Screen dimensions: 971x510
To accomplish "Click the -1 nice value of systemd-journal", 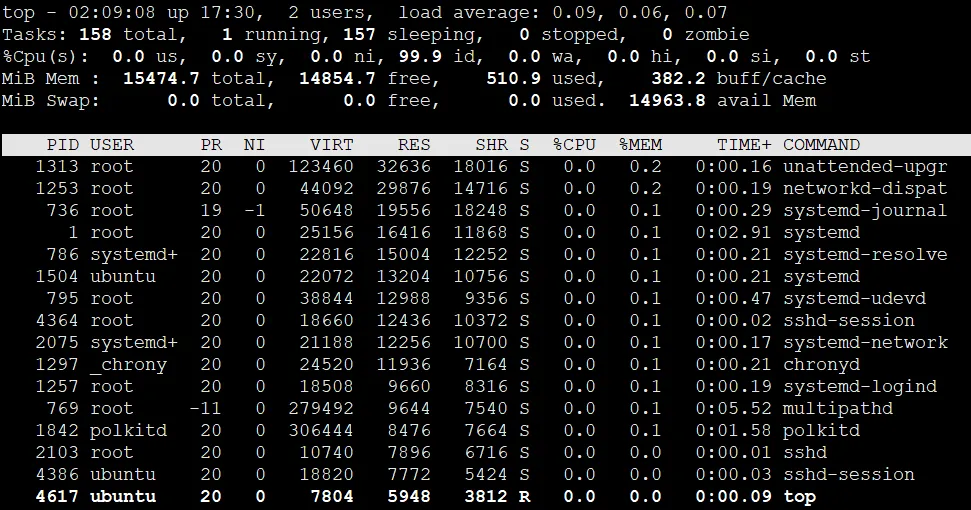I will tap(254, 211).
